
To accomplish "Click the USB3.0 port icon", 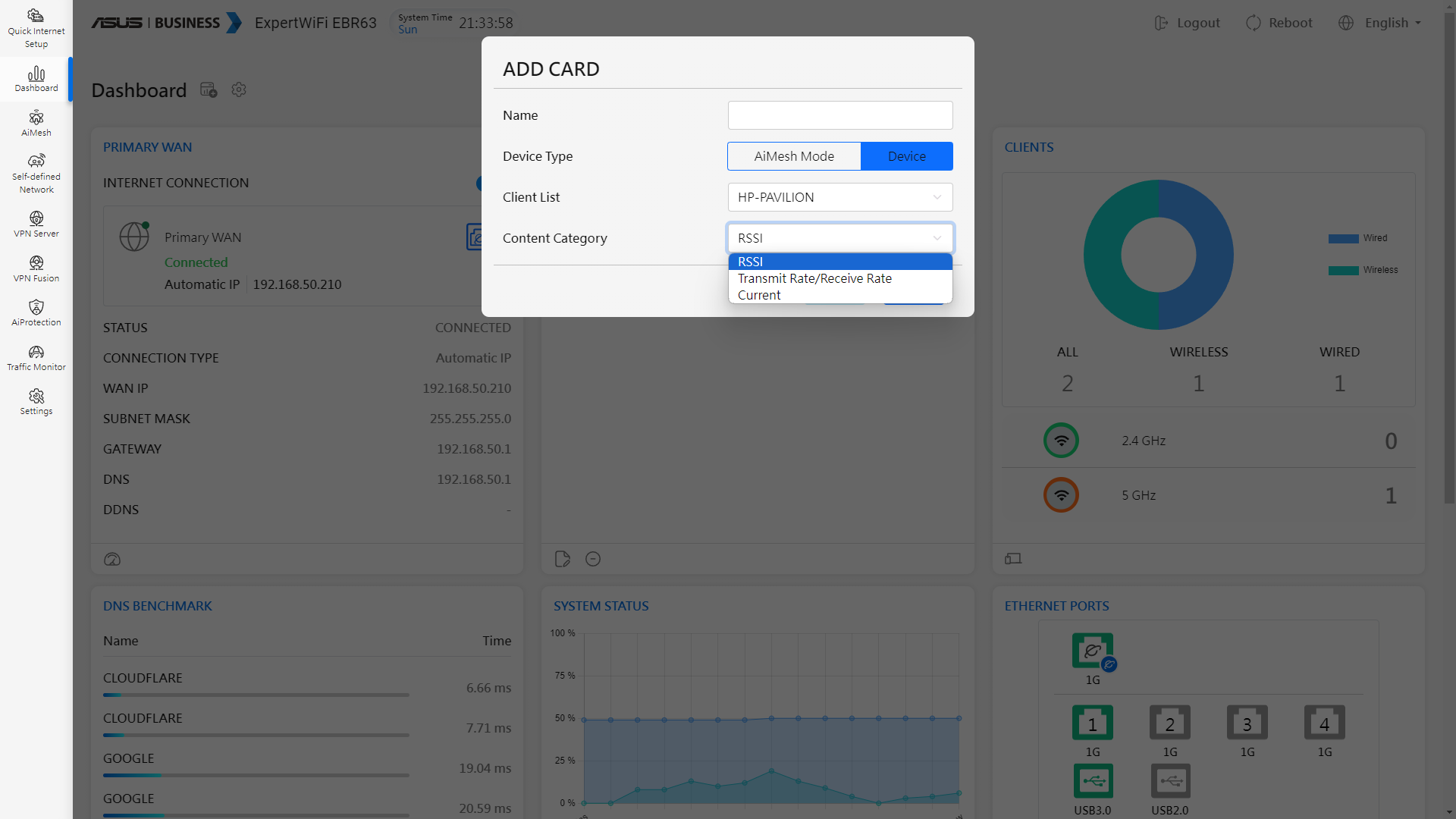I will [1093, 780].
